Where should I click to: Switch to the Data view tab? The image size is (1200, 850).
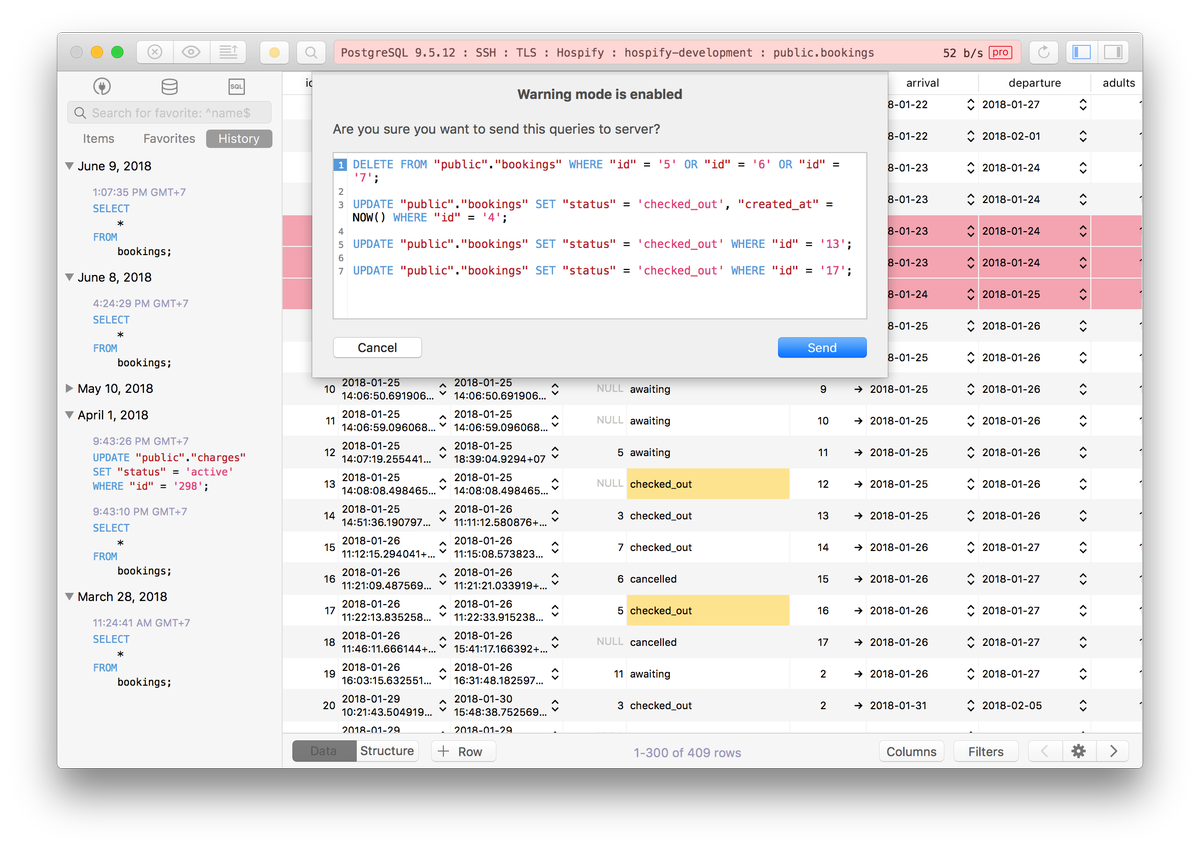click(324, 751)
